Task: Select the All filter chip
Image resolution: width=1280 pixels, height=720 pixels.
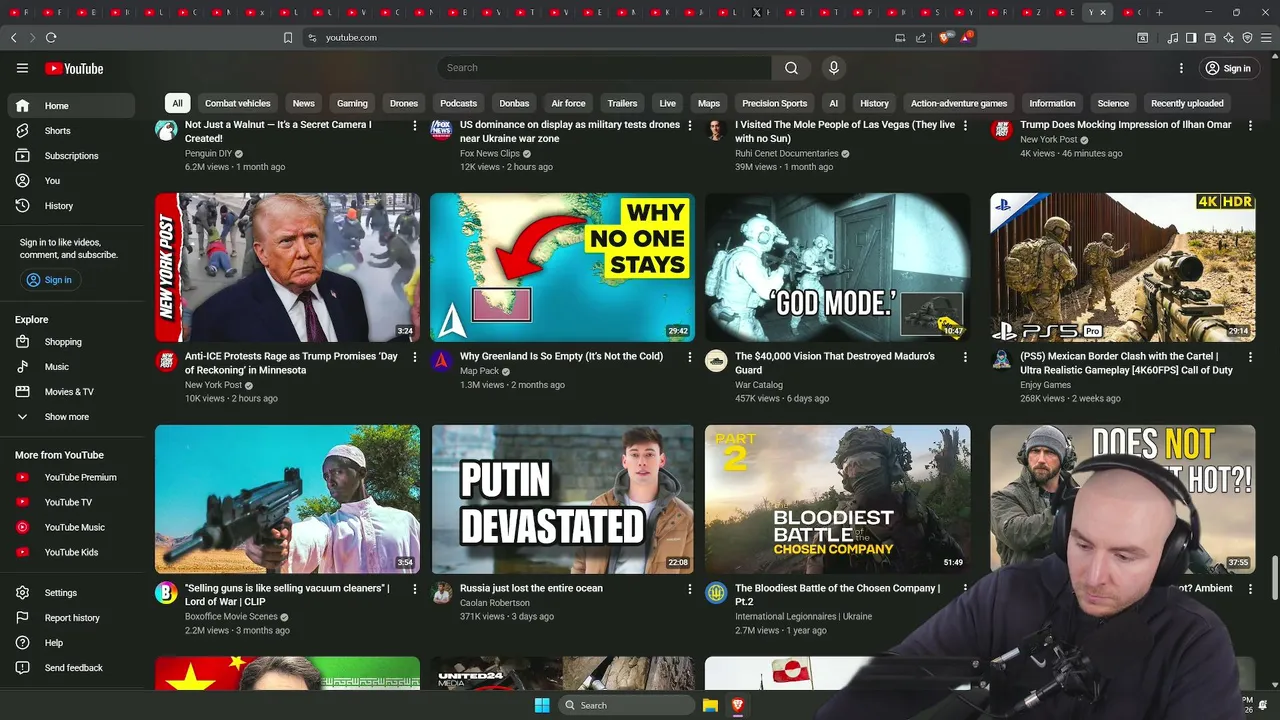Action: tap(177, 103)
